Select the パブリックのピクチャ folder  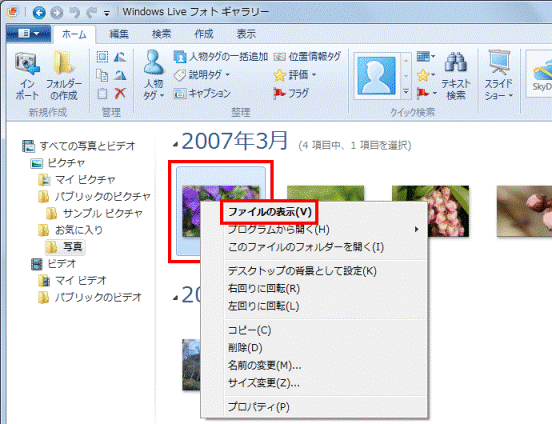point(94,197)
